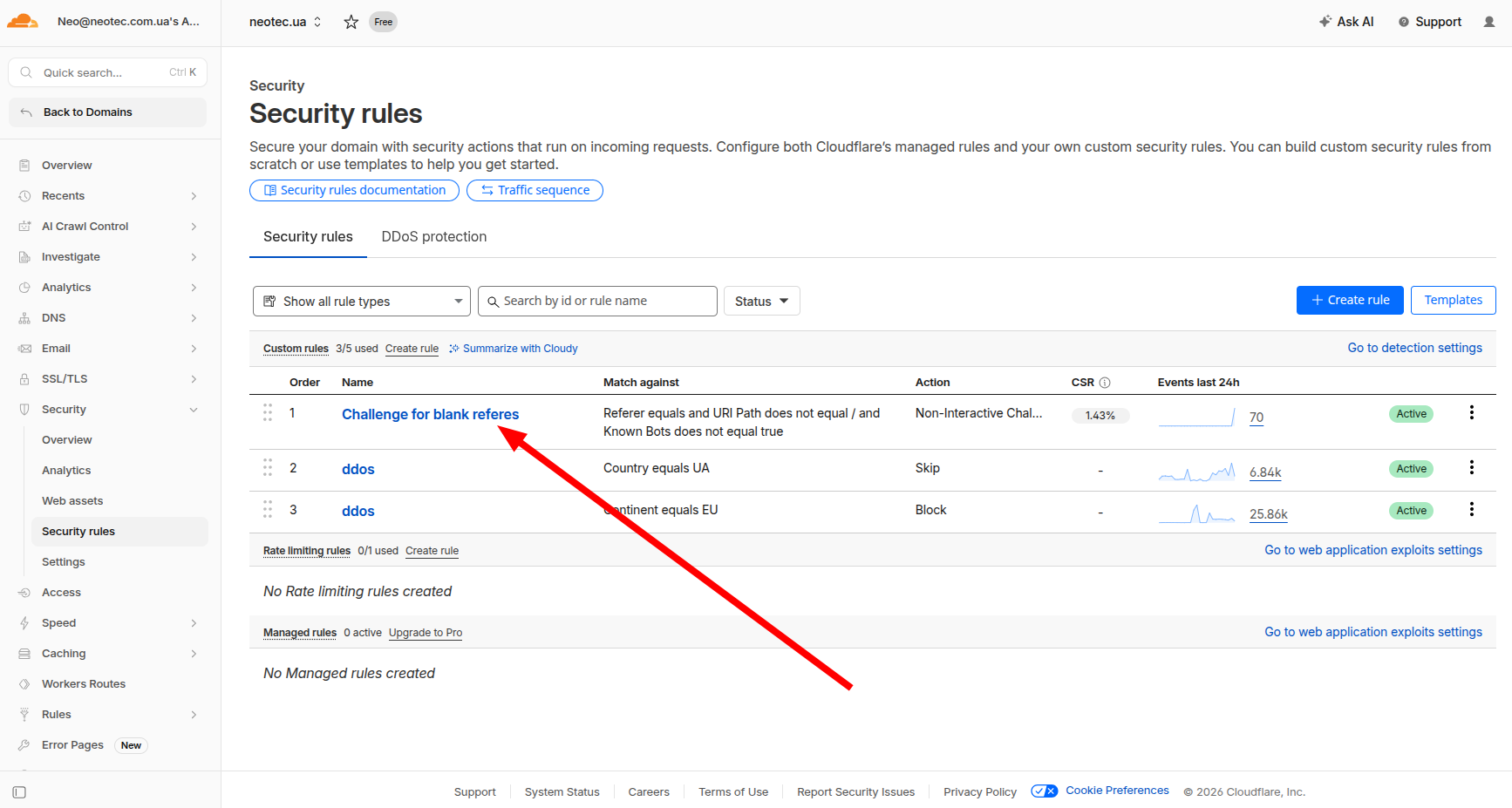
Task: Open the Support help menu
Action: 1430,22
